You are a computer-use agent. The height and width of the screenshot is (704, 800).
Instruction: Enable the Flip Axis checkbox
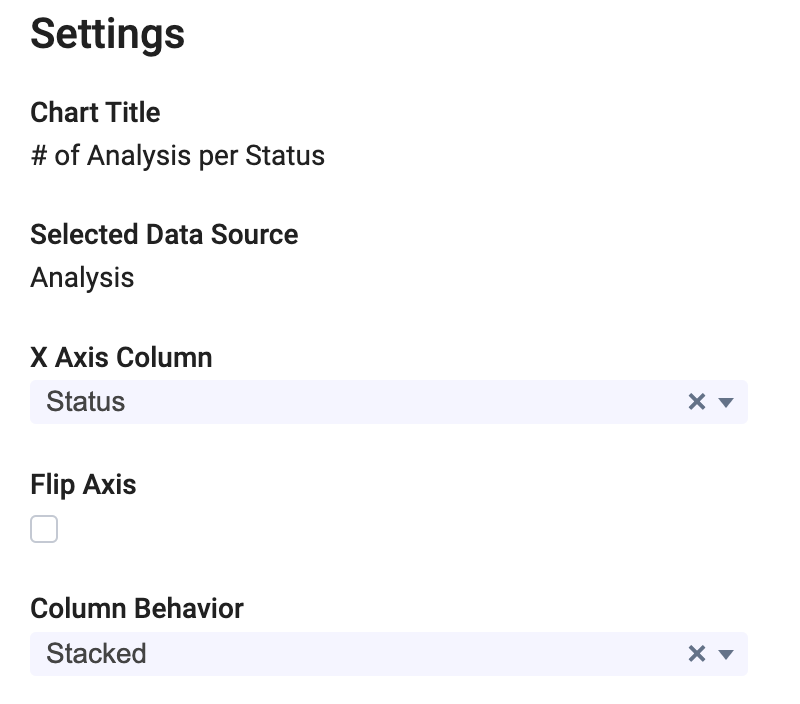point(44,529)
